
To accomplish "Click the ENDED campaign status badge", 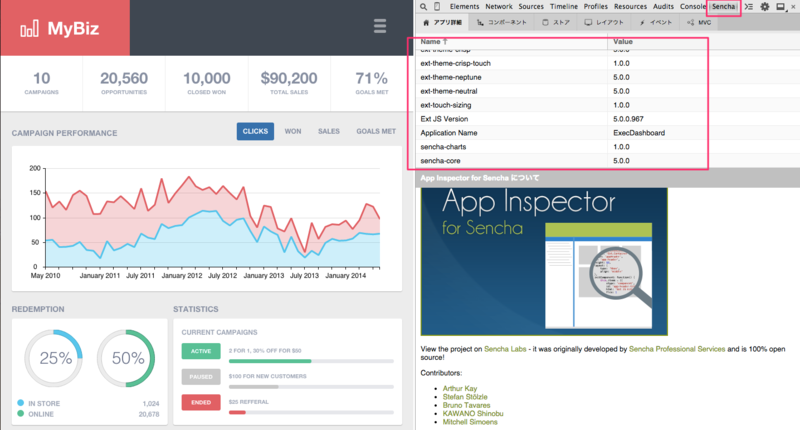I will [201, 402].
